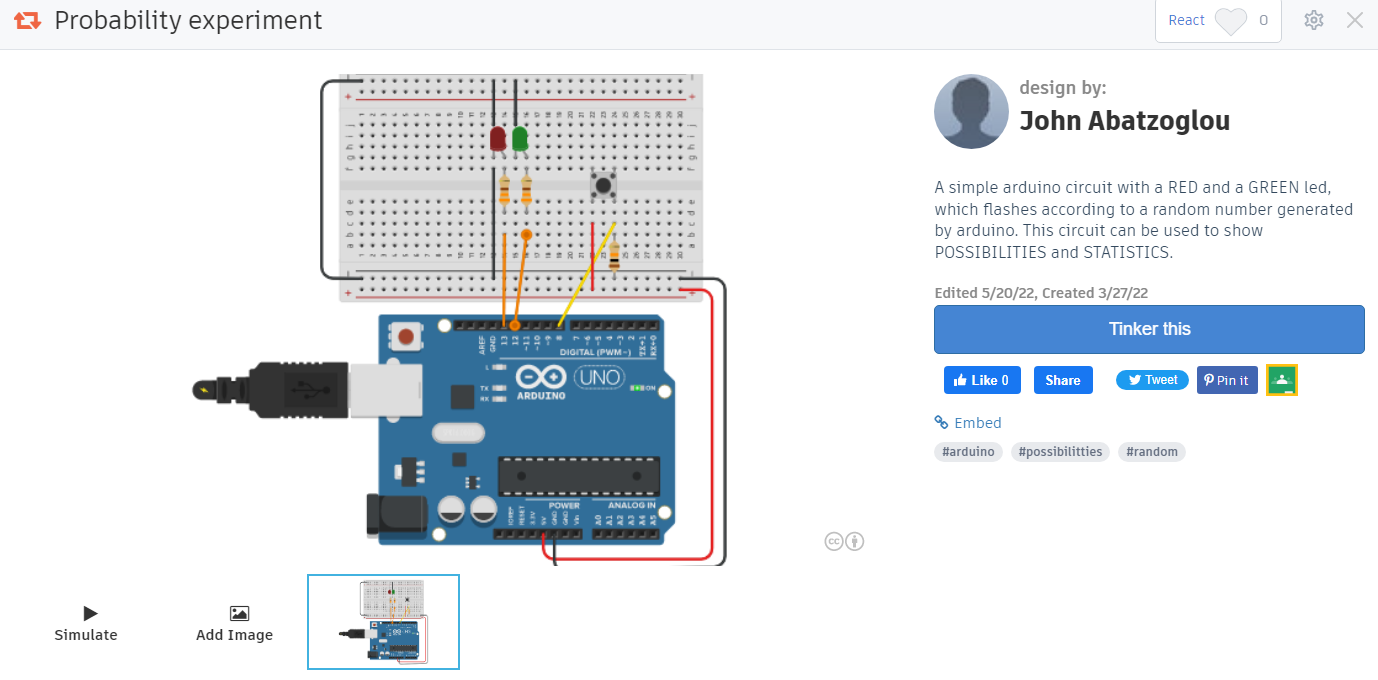
Task: Click the #possibilitties tag
Action: 1059,452
